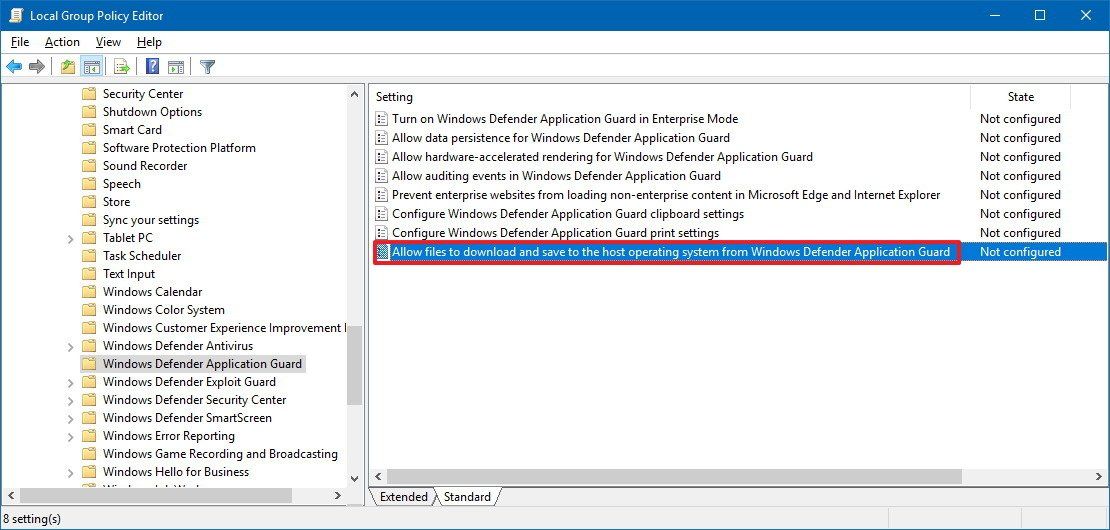Expand the Tablet PC tree node
This screenshot has height=530, width=1110.
pyautogui.click(x=70, y=239)
